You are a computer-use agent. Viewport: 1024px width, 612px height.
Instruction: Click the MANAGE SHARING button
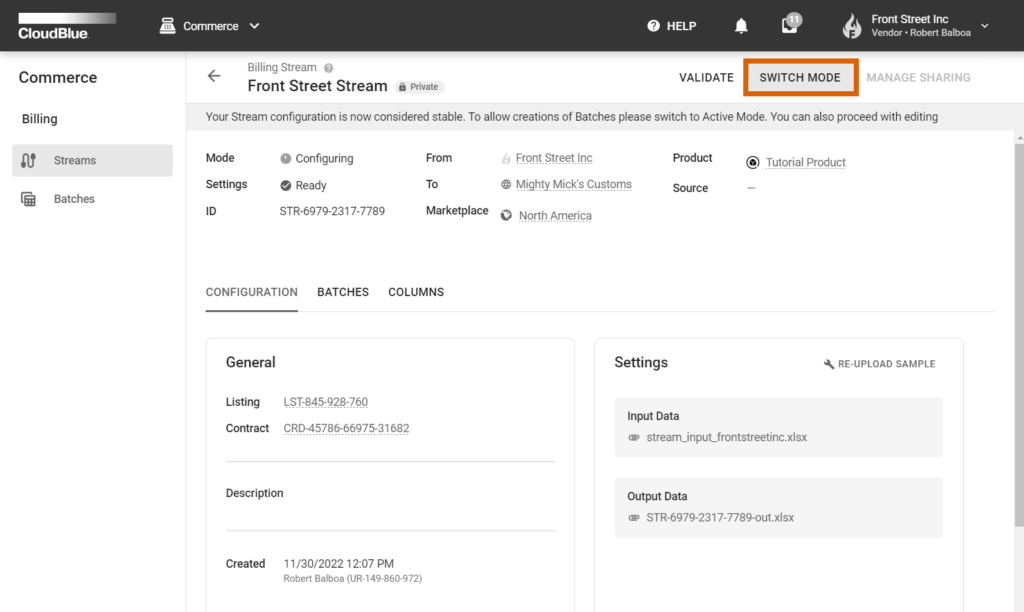[918, 78]
